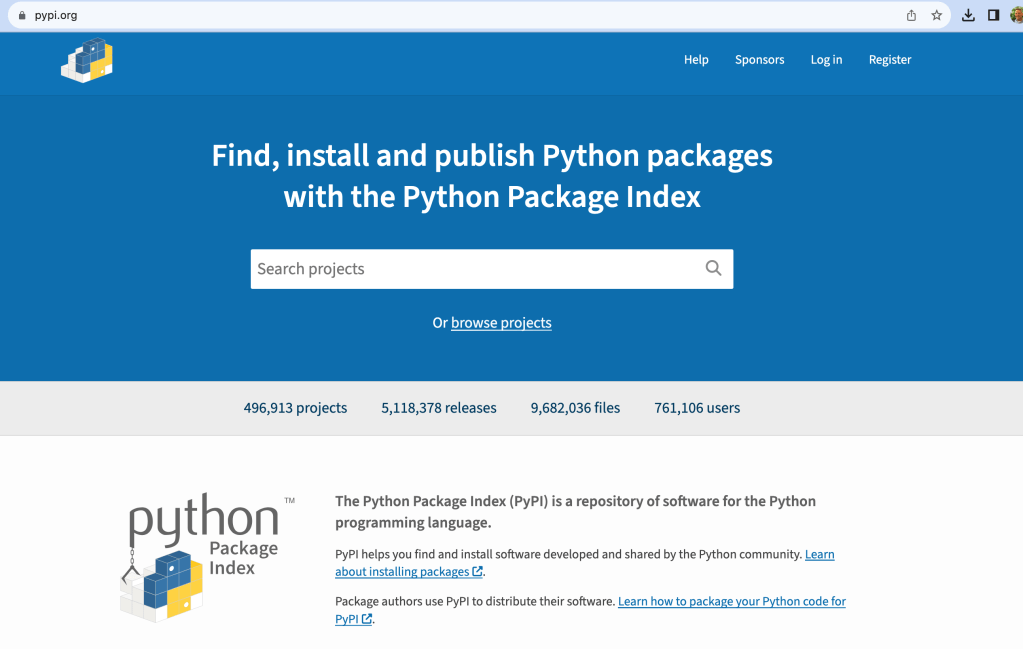Bookmark this page with the star icon
The image size is (1023, 649).
(x=937, y=15)
